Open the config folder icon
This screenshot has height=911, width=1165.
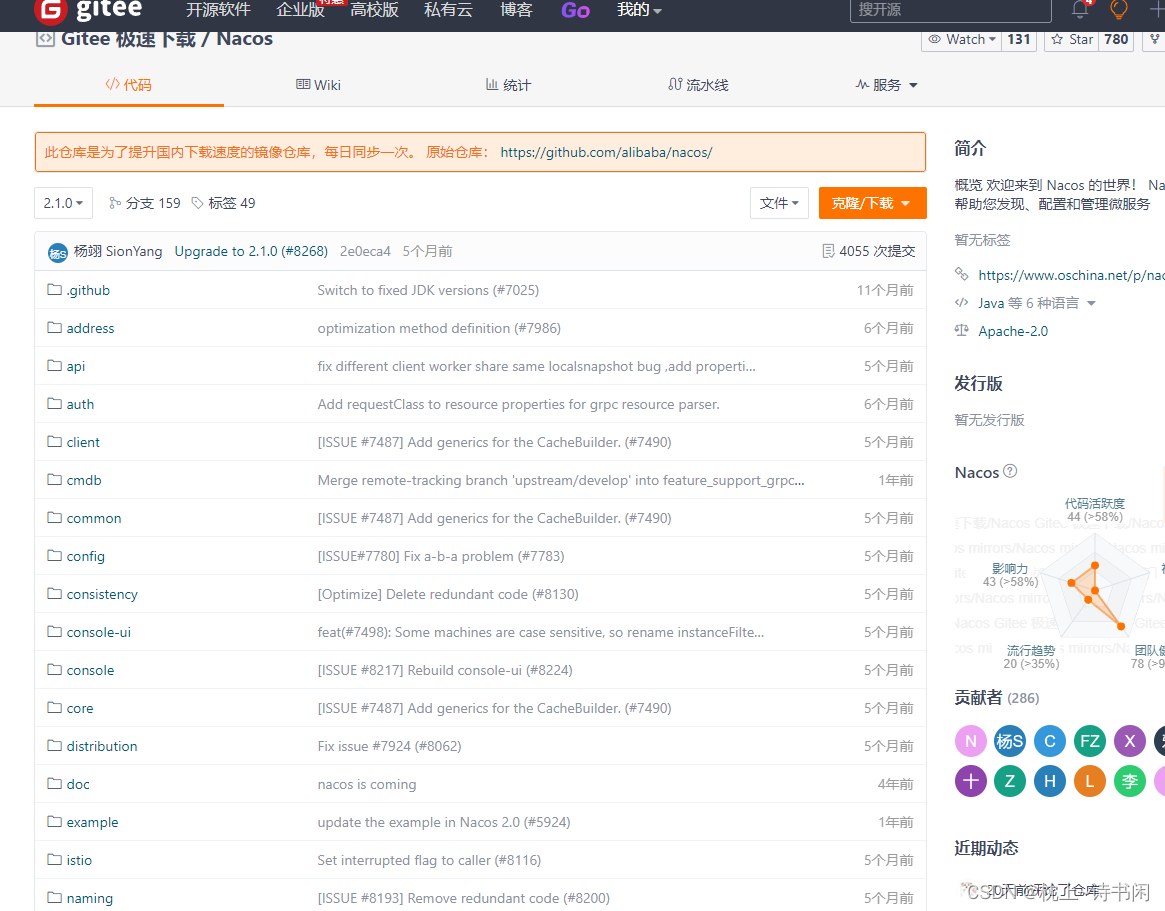tap(54, 554)
